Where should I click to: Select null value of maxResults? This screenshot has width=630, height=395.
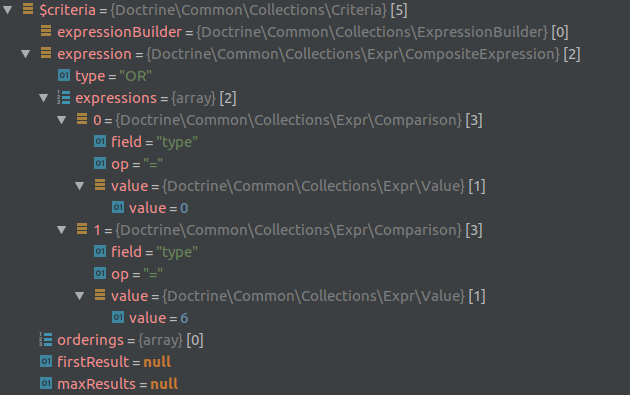pos(164,384)
